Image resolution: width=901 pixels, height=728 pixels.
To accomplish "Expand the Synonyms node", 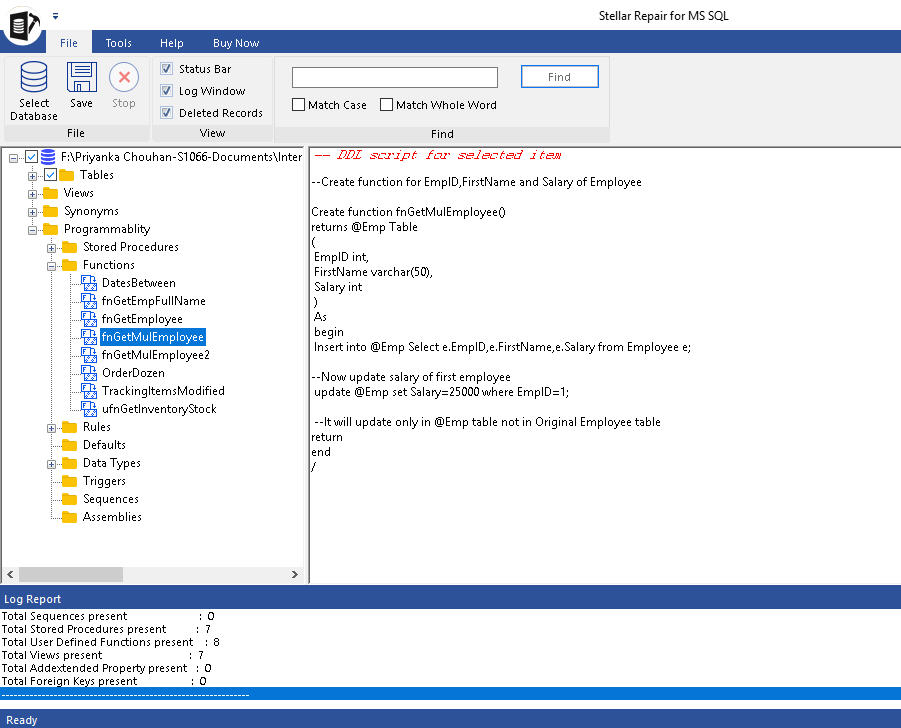I will 32,212.
